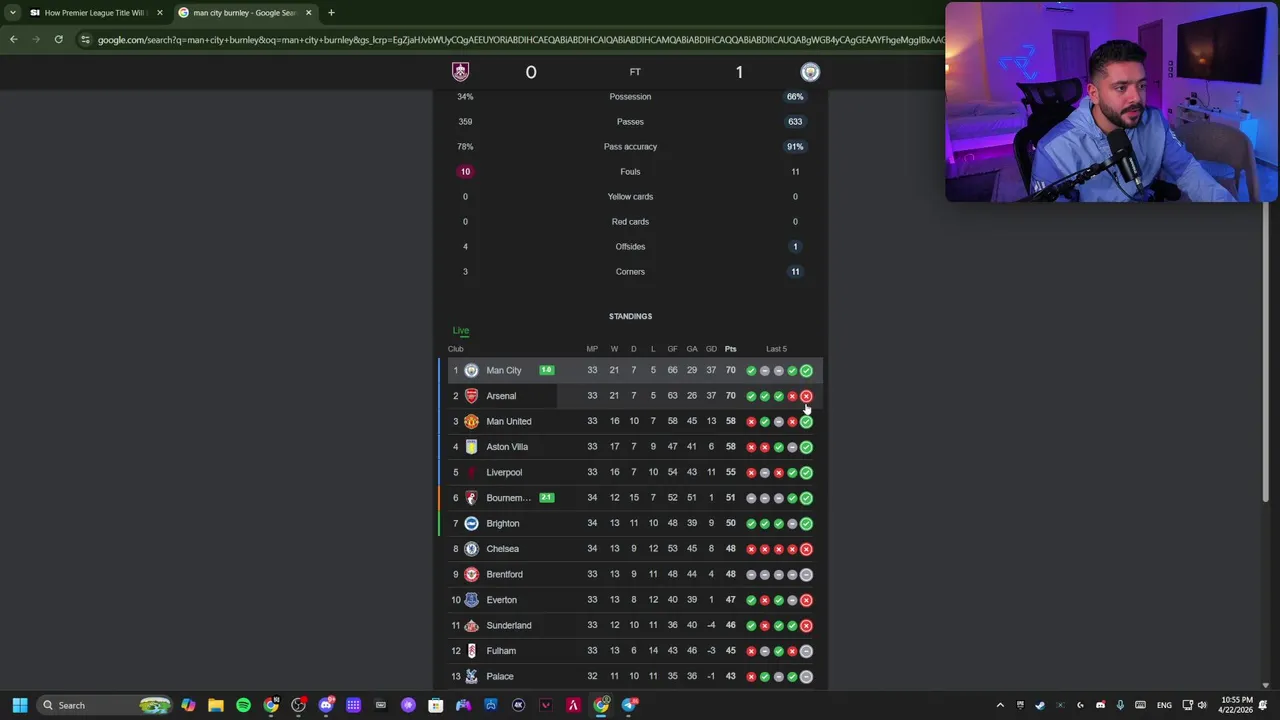
Task: Click the volume icon in system tray
Action: coord(1202,705)
